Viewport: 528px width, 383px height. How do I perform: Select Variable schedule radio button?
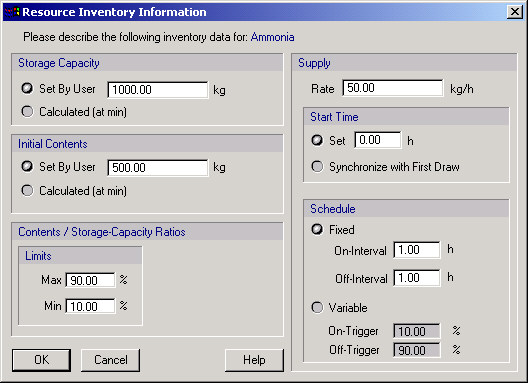click(x=317, y=307)
